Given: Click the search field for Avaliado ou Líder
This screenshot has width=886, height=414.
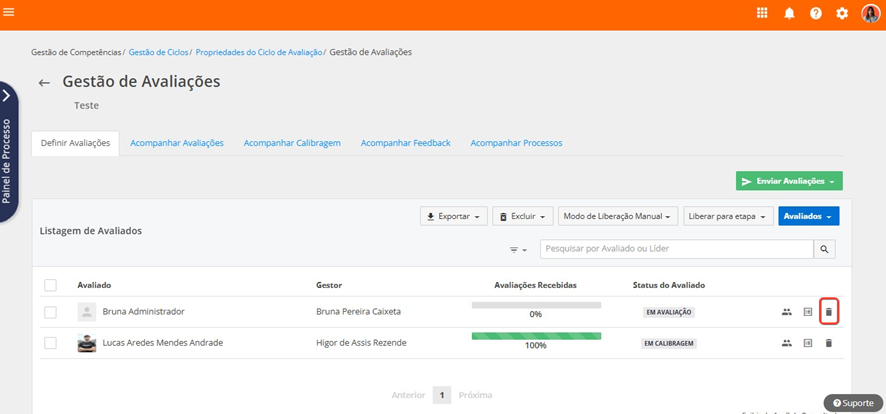Looking at the screenshot, I should [x=676, y=249].
